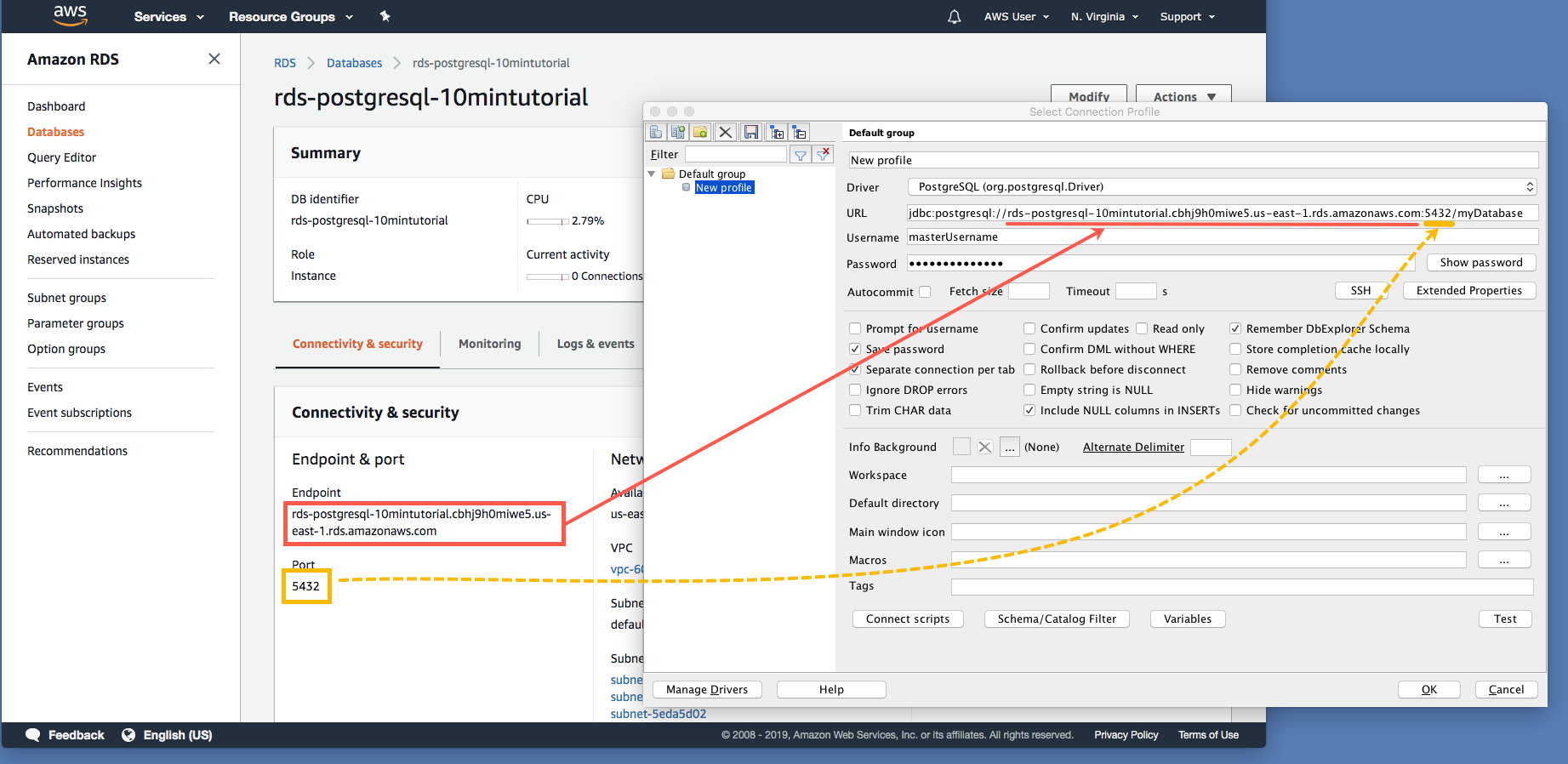Click the copy selected profile icon
The image size is (1568, 764).
pyautogui.click(x=678, y=132)
